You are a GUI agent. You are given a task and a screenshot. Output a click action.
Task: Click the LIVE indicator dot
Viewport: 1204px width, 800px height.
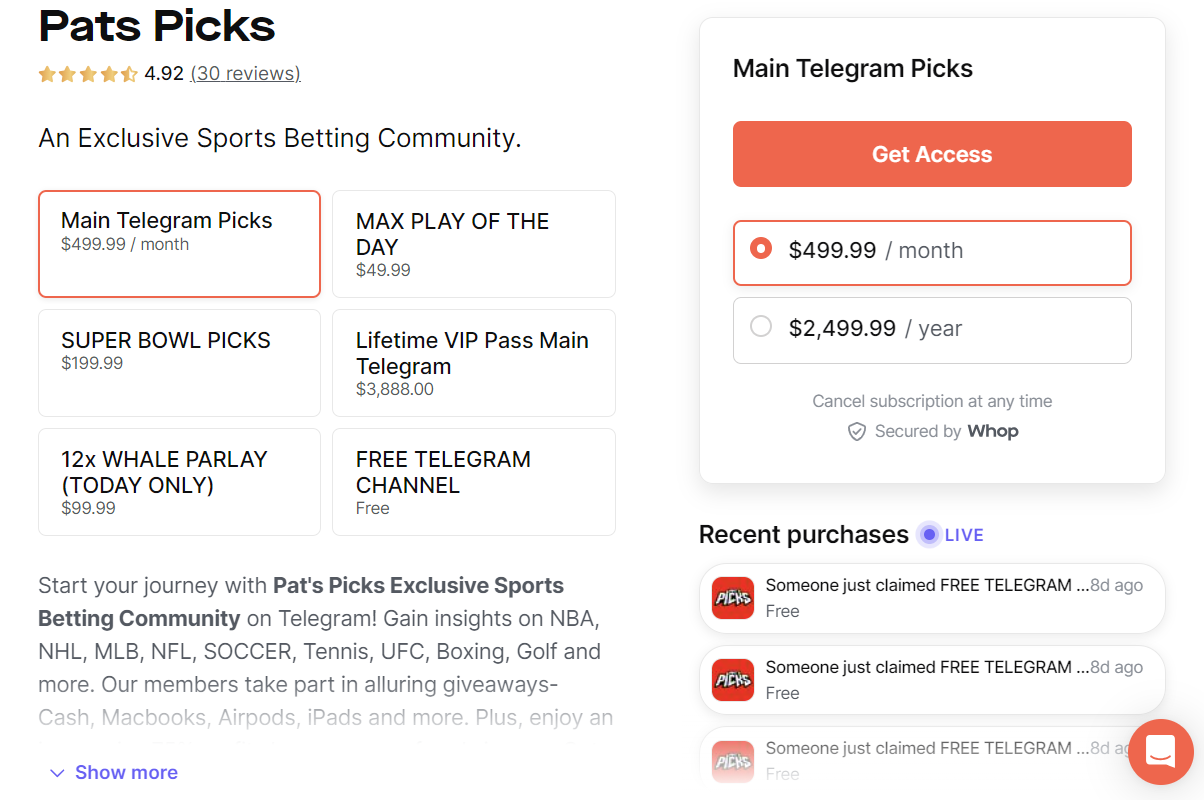[929, 534]
